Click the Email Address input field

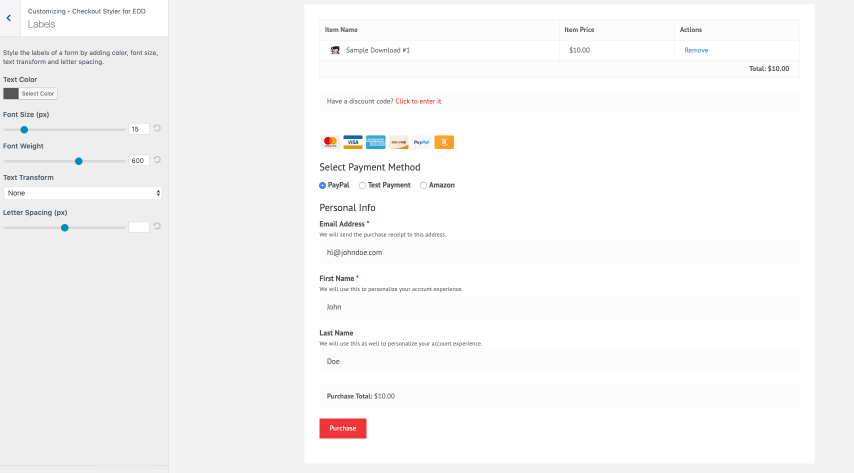559,253
